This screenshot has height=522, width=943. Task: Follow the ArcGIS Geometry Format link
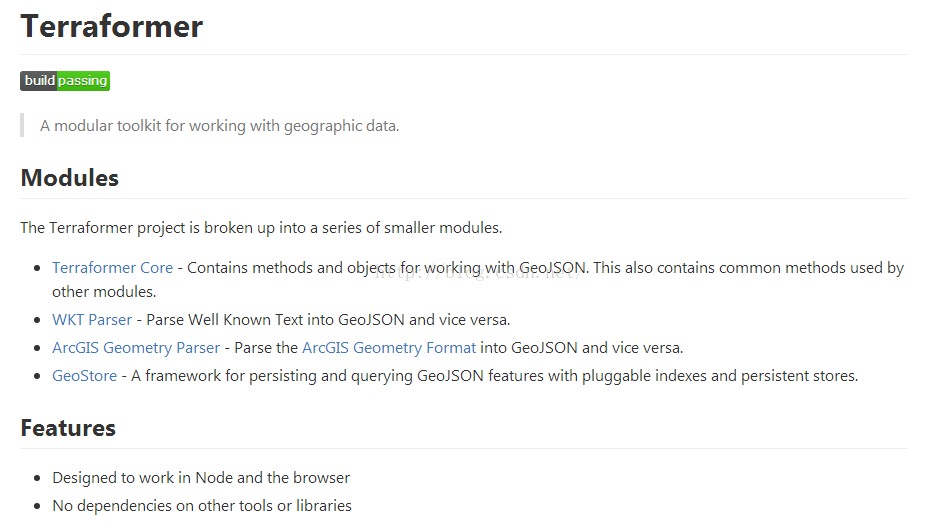(389, 348)
